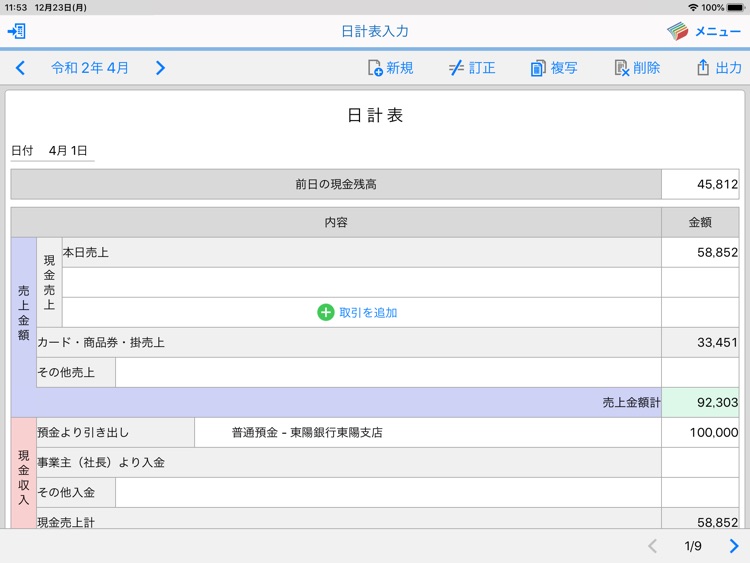Go to next page arrow at bottom
The height and width of the screenshot is (563, 750).
tap(734, 546)
